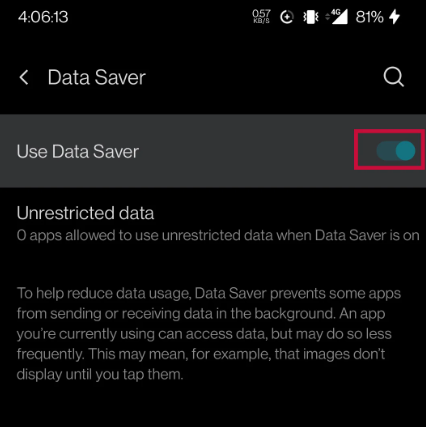Open search with the magnifying glass icon

(393, 77)
